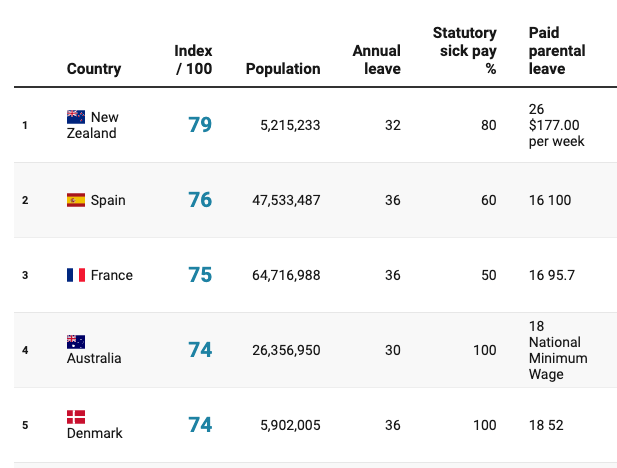This screenshot has height=468, width=617.
Task: Click the Denmark flag icon
Action: coord(76,417)
